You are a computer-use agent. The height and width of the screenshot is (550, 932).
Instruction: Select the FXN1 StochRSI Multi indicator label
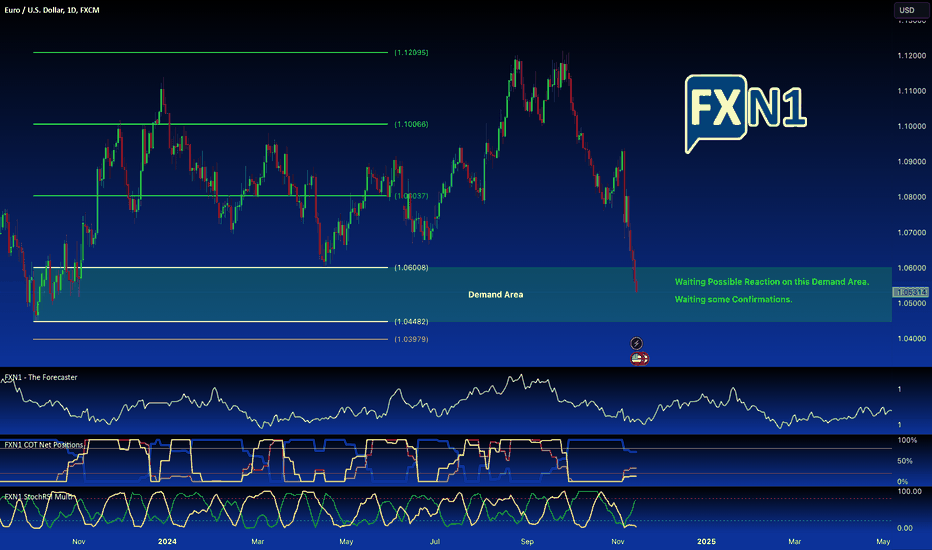coord(39,496)
